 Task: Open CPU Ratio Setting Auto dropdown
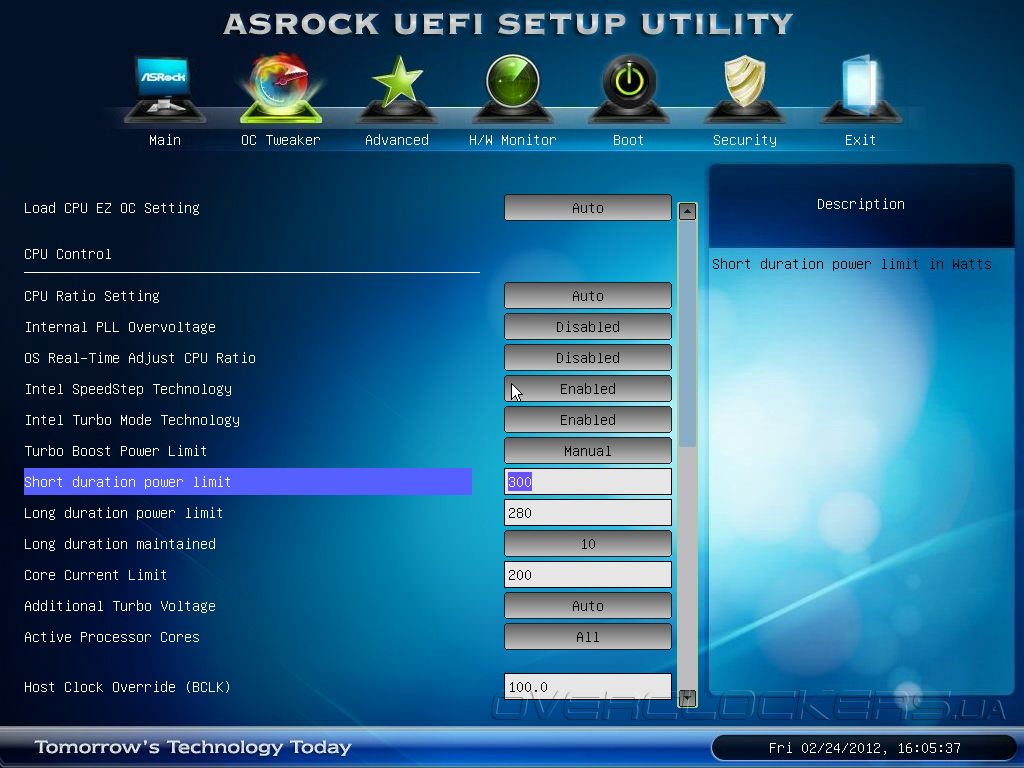(588, 296)
